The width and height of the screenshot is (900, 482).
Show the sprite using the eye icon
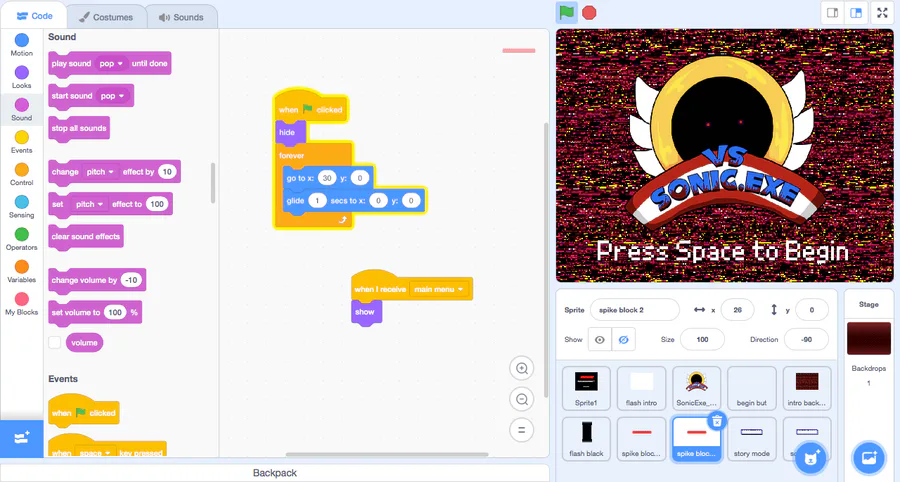599,340
